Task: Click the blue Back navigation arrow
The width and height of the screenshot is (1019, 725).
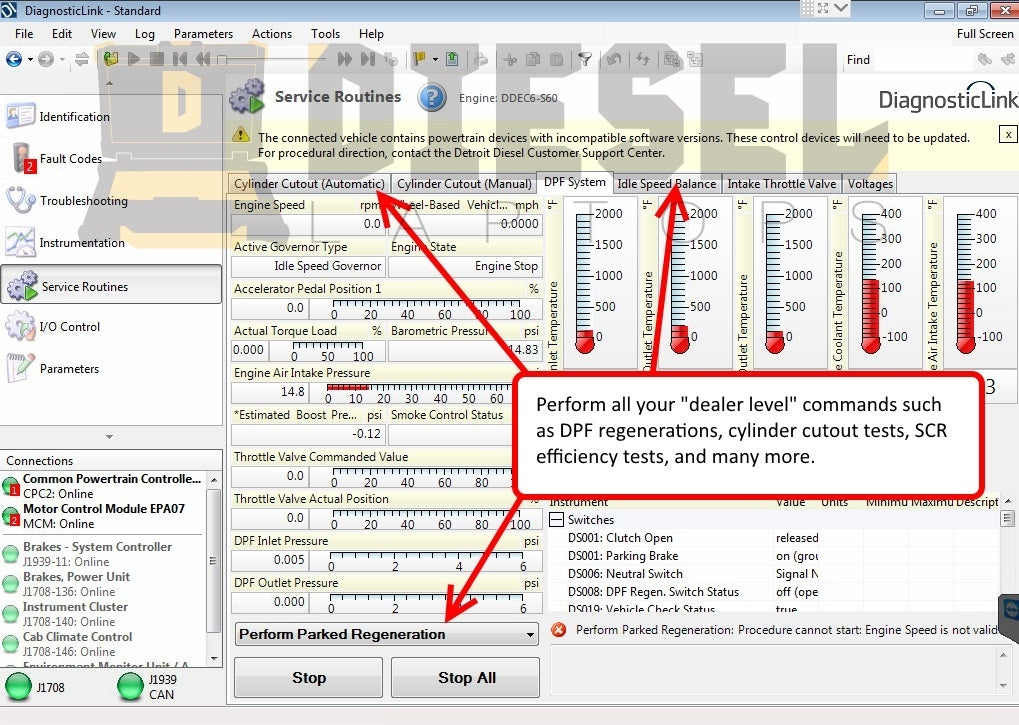Action: tap(14, 59)
